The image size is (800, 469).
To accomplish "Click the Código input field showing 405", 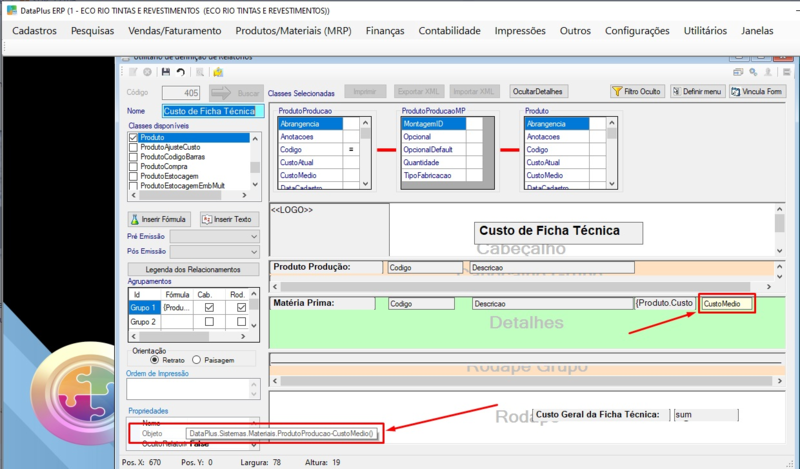I will coord(181,93).
